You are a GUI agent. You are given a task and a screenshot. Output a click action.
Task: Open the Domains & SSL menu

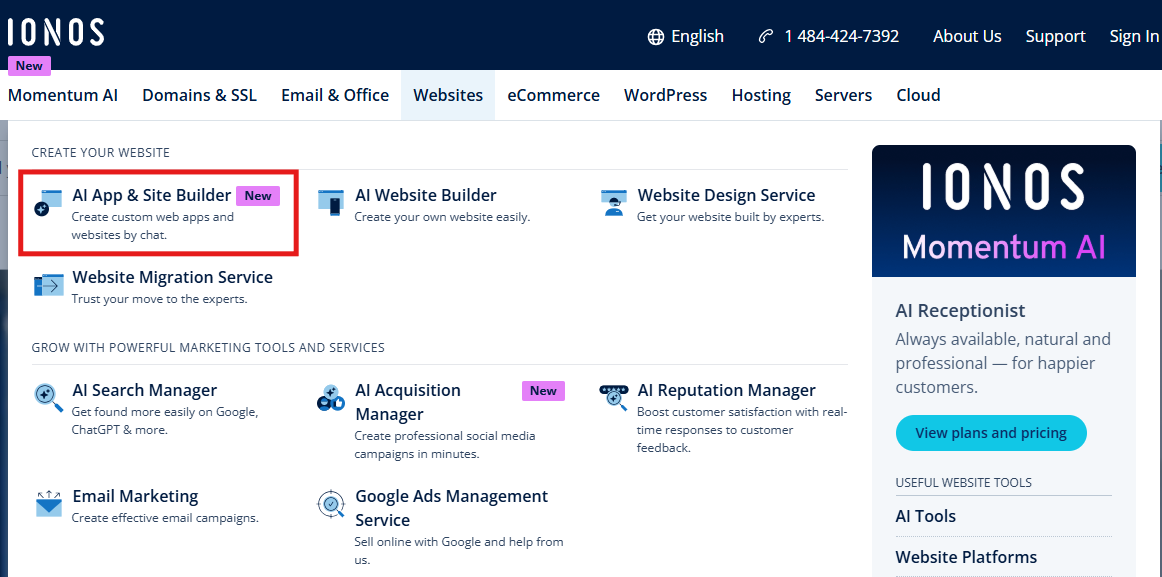point(199,96)
